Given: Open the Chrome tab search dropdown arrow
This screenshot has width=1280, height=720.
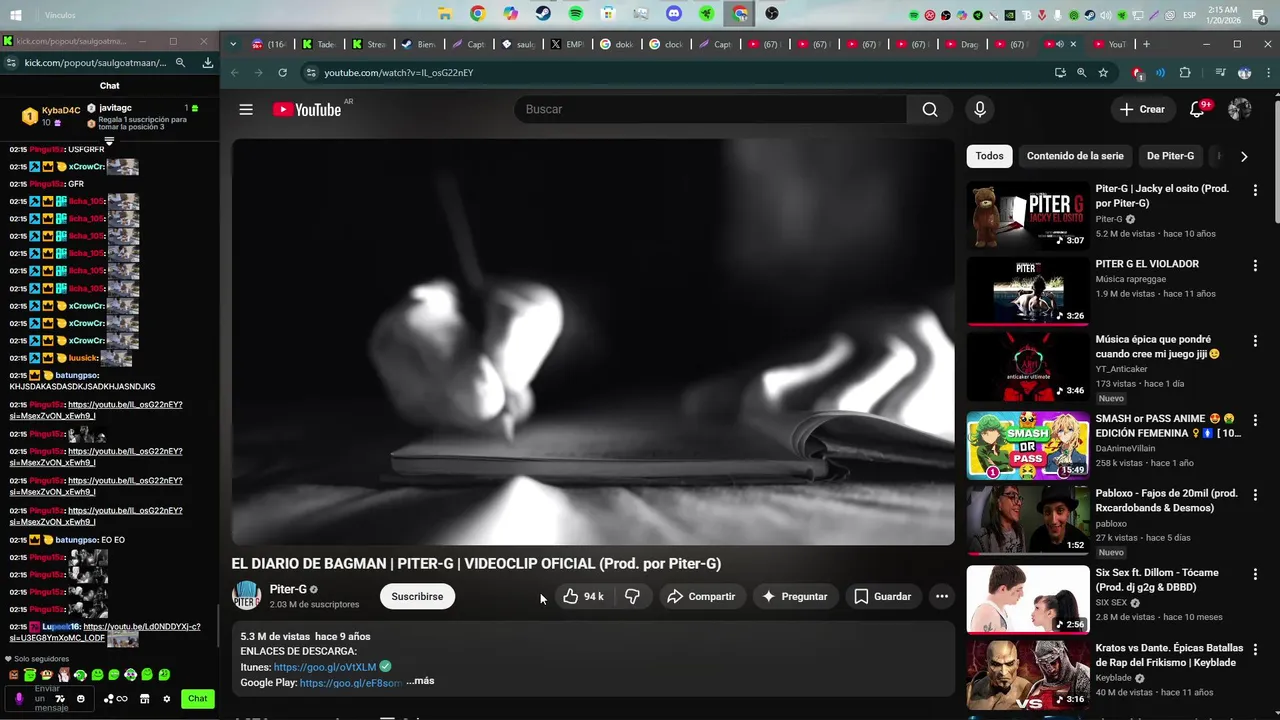Looking at the screenshot, I should pos(233,44).
